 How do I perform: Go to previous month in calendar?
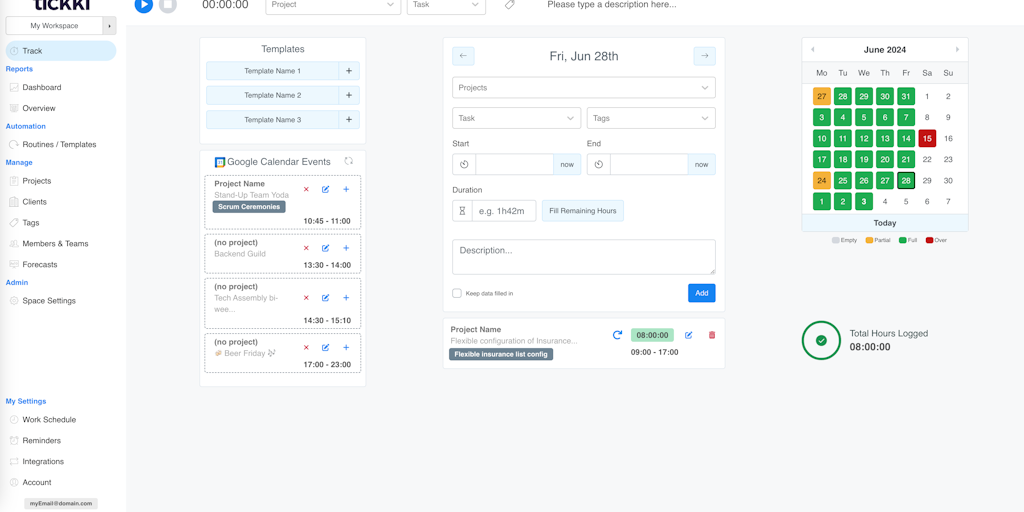click(812, 50)
